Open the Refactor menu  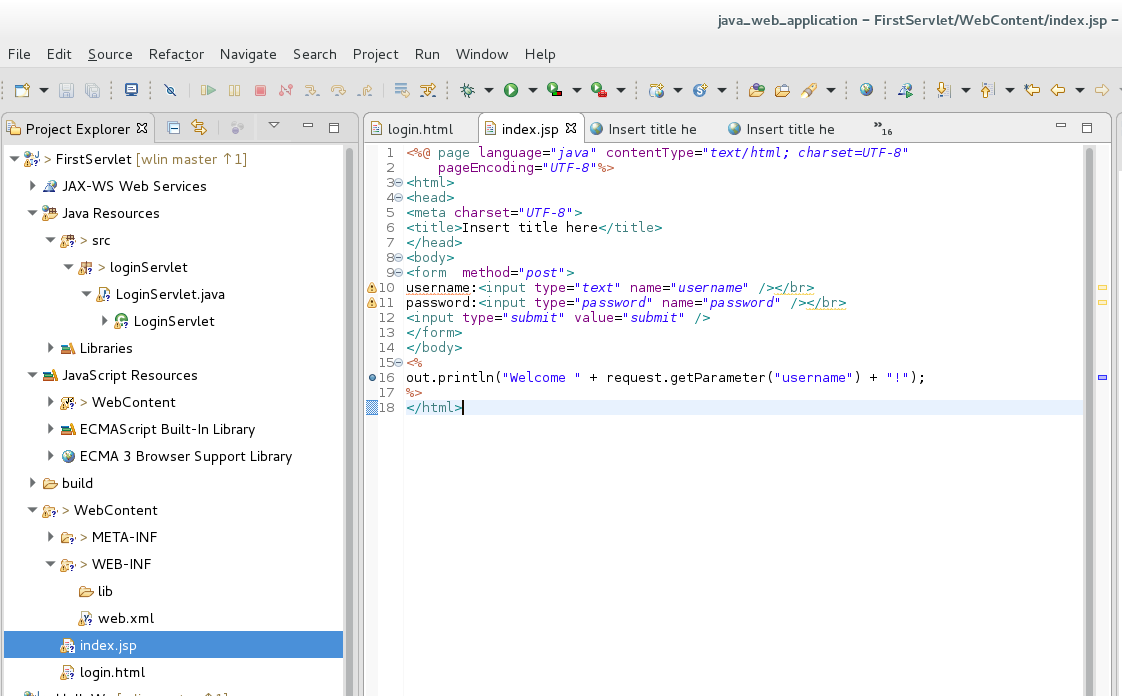coord(176,54)
